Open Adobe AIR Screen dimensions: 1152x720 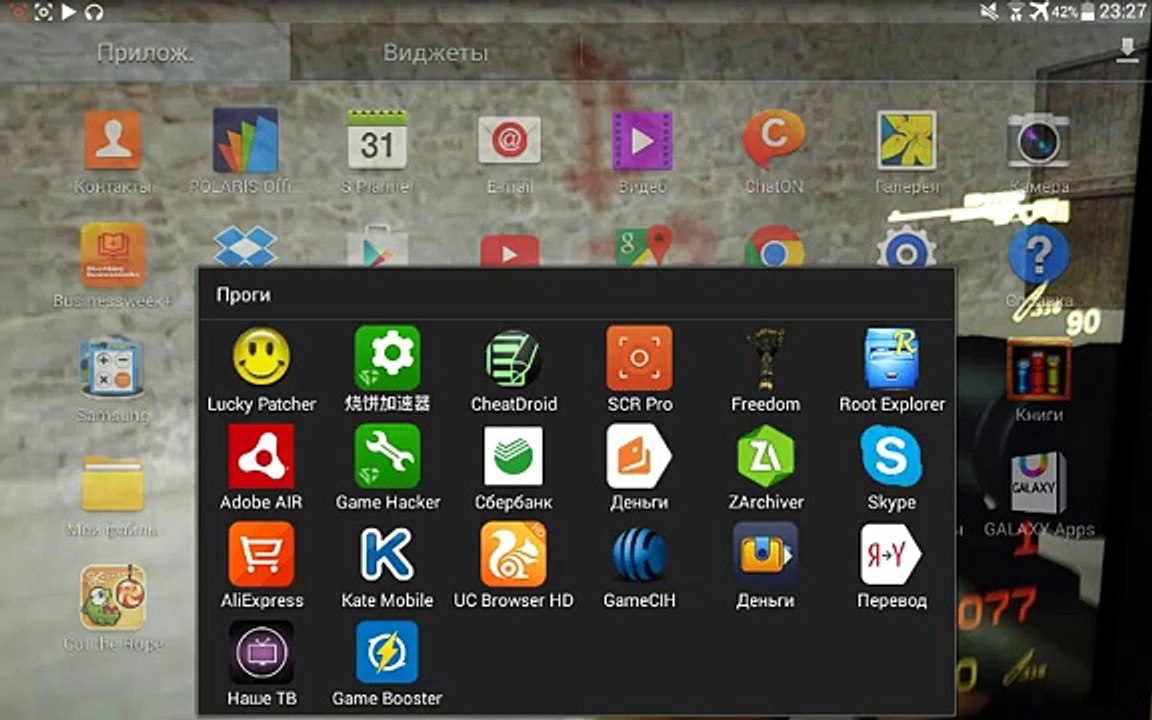[x=261, y=456]
